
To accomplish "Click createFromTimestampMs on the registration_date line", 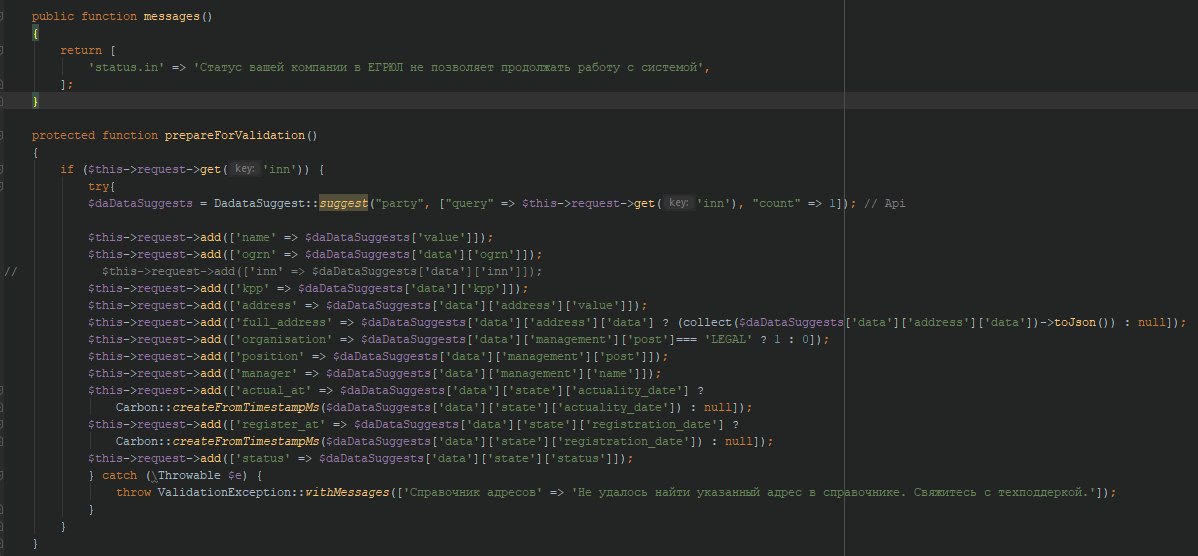I will click(245, 441).
